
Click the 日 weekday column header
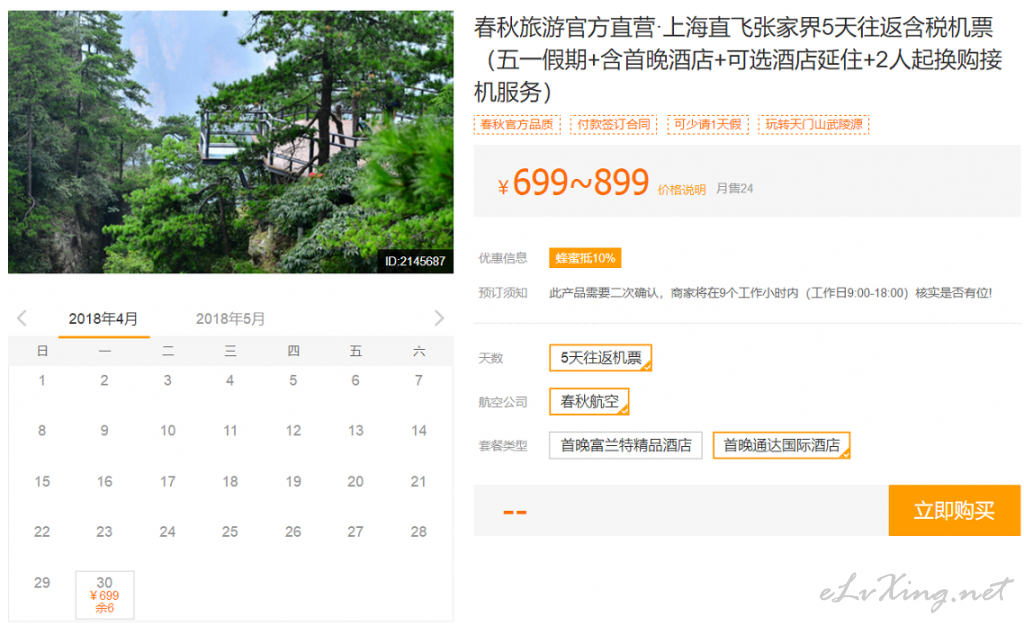42,351
